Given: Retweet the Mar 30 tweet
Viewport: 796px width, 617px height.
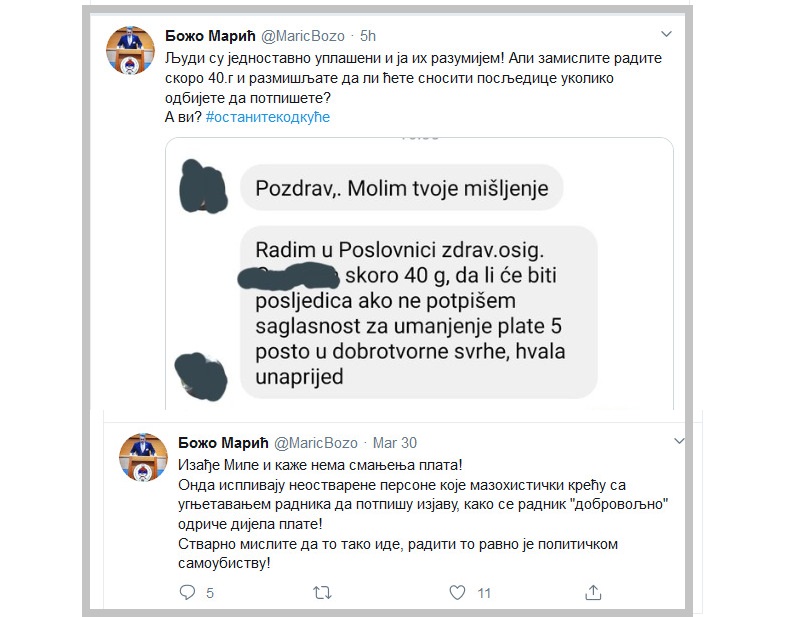Looking at the screenshot, I should [x=322, y=592].
